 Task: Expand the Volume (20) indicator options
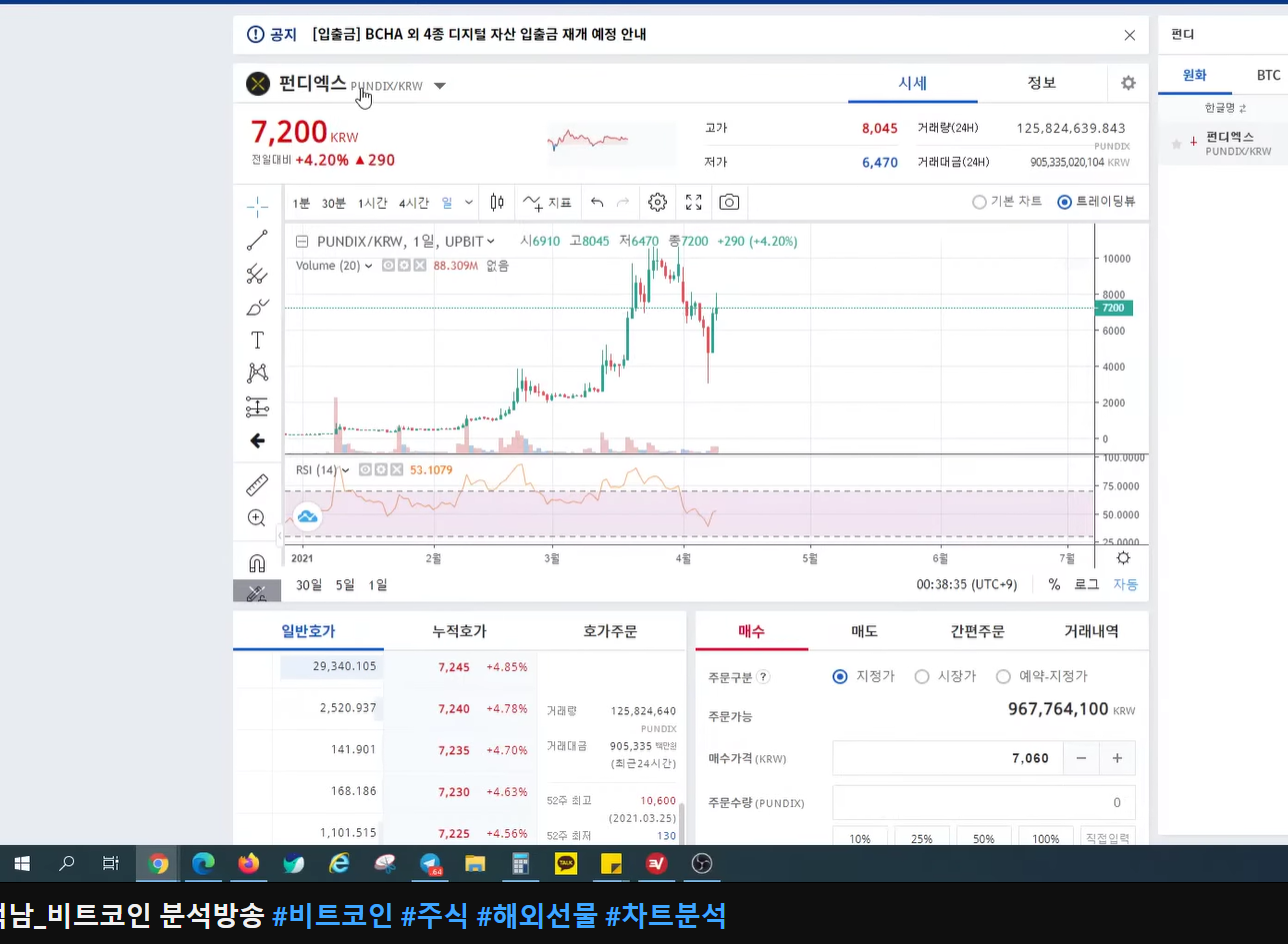(x=369, y=266)
